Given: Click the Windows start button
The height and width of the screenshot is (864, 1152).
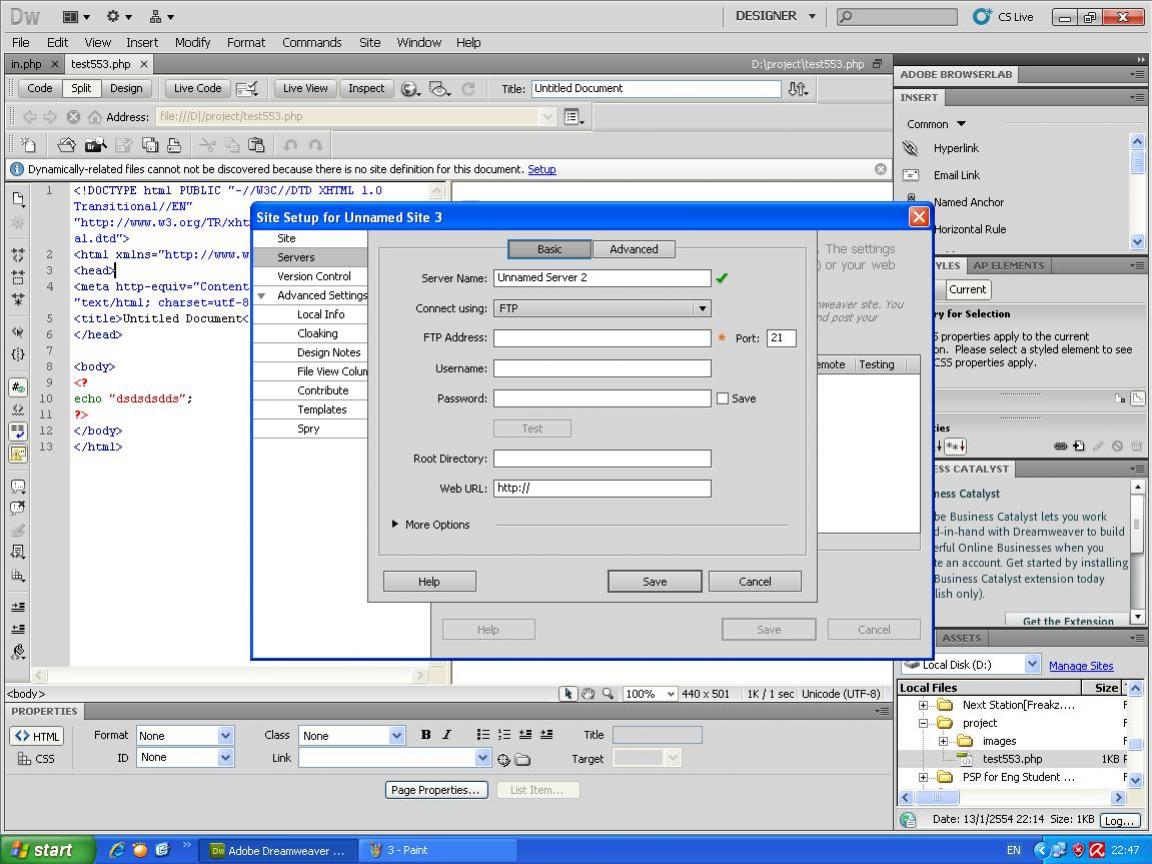Looking at the screenshot, I should (x=48, y=850).
